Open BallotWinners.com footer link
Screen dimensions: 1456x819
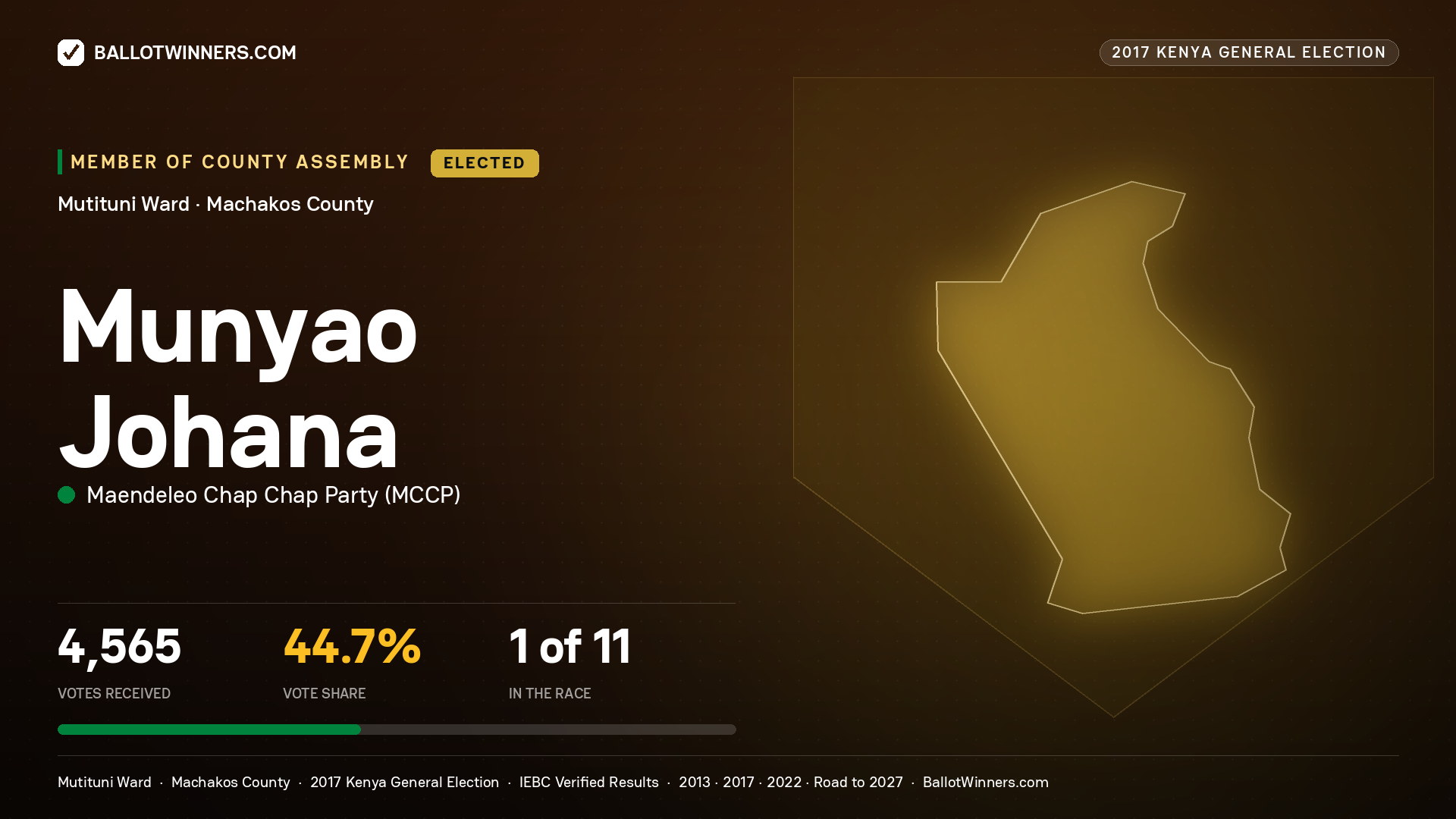986,782
